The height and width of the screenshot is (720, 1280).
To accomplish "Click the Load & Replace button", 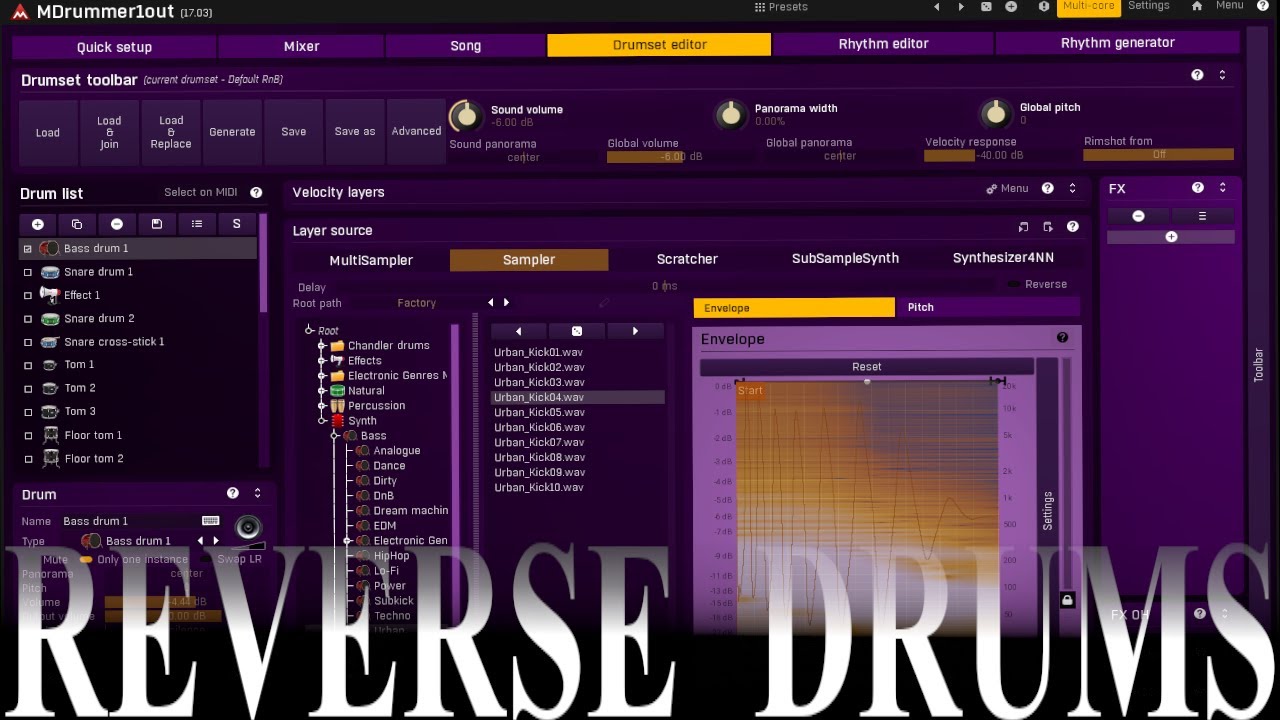I will click(x=171, y=132).
